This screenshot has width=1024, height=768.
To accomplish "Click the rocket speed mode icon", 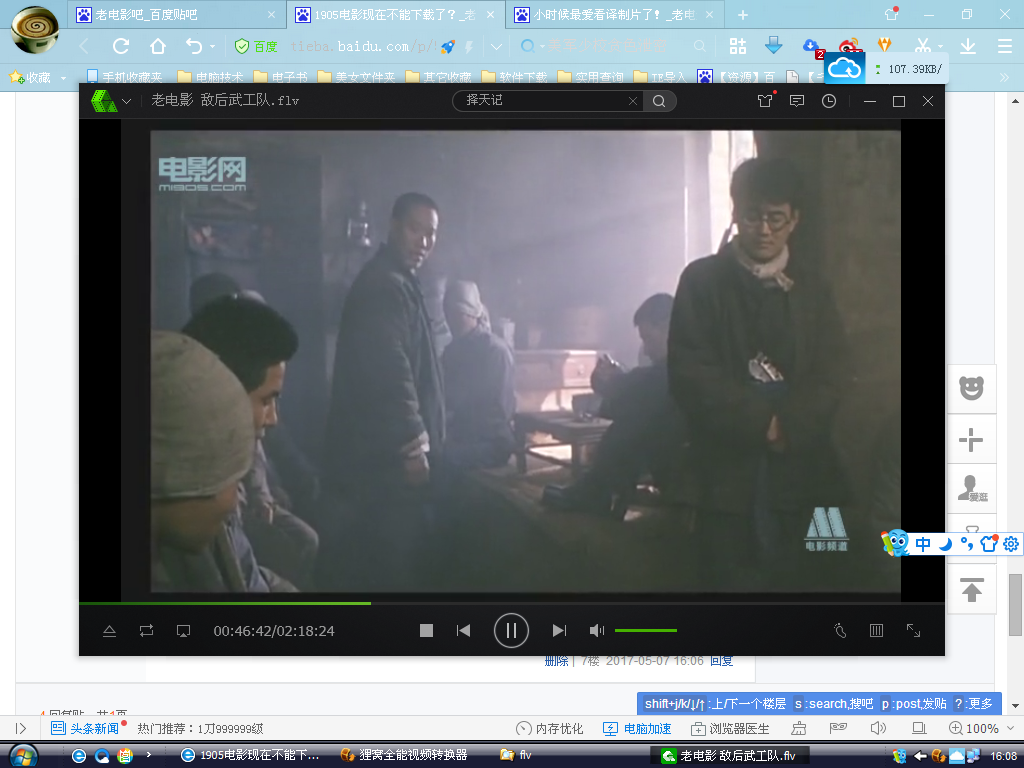I will pyautogui.click(x=448, y=46).
